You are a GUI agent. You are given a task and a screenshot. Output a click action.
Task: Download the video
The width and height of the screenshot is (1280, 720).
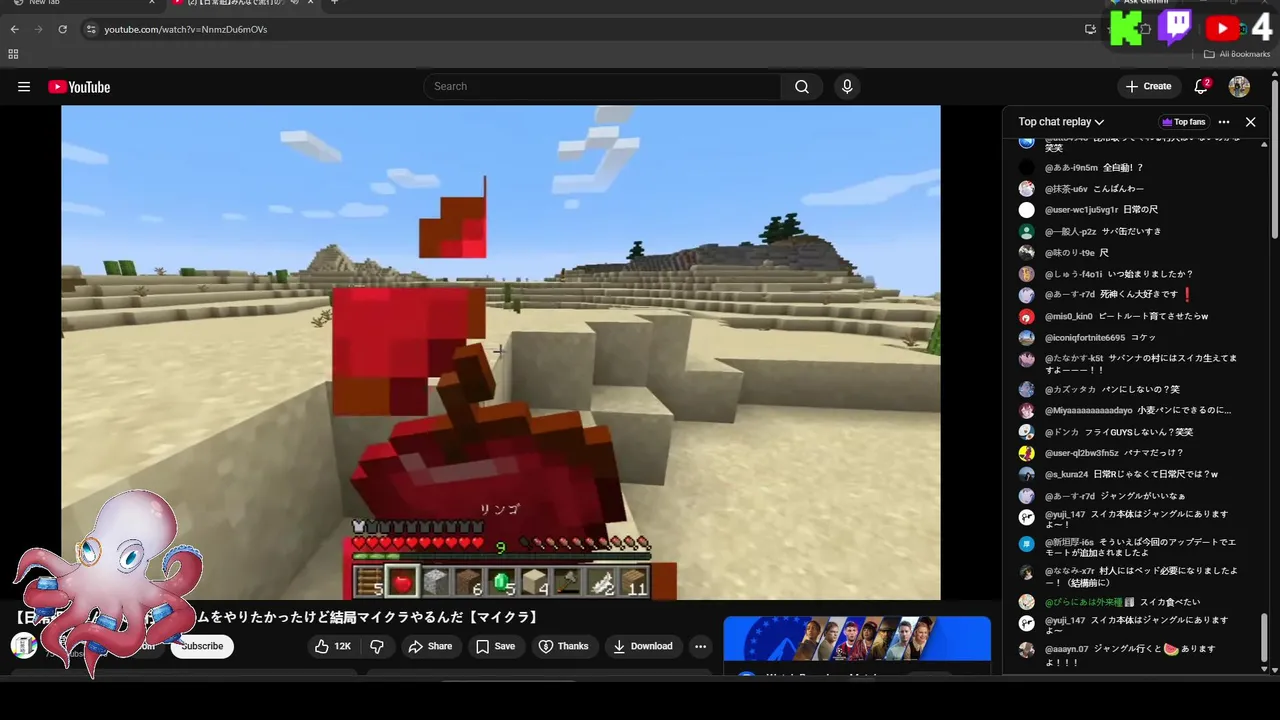coord(643,646)
